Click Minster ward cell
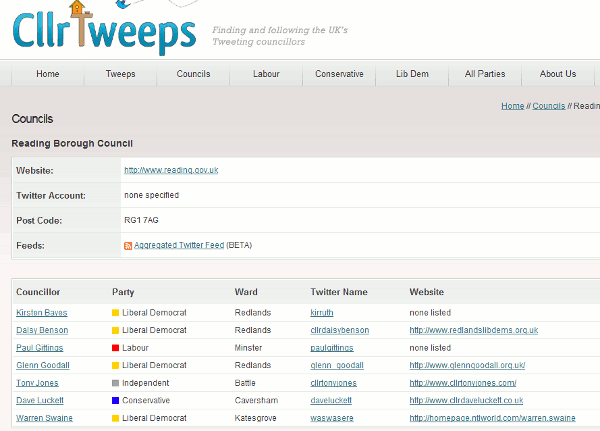 (248, 348)
